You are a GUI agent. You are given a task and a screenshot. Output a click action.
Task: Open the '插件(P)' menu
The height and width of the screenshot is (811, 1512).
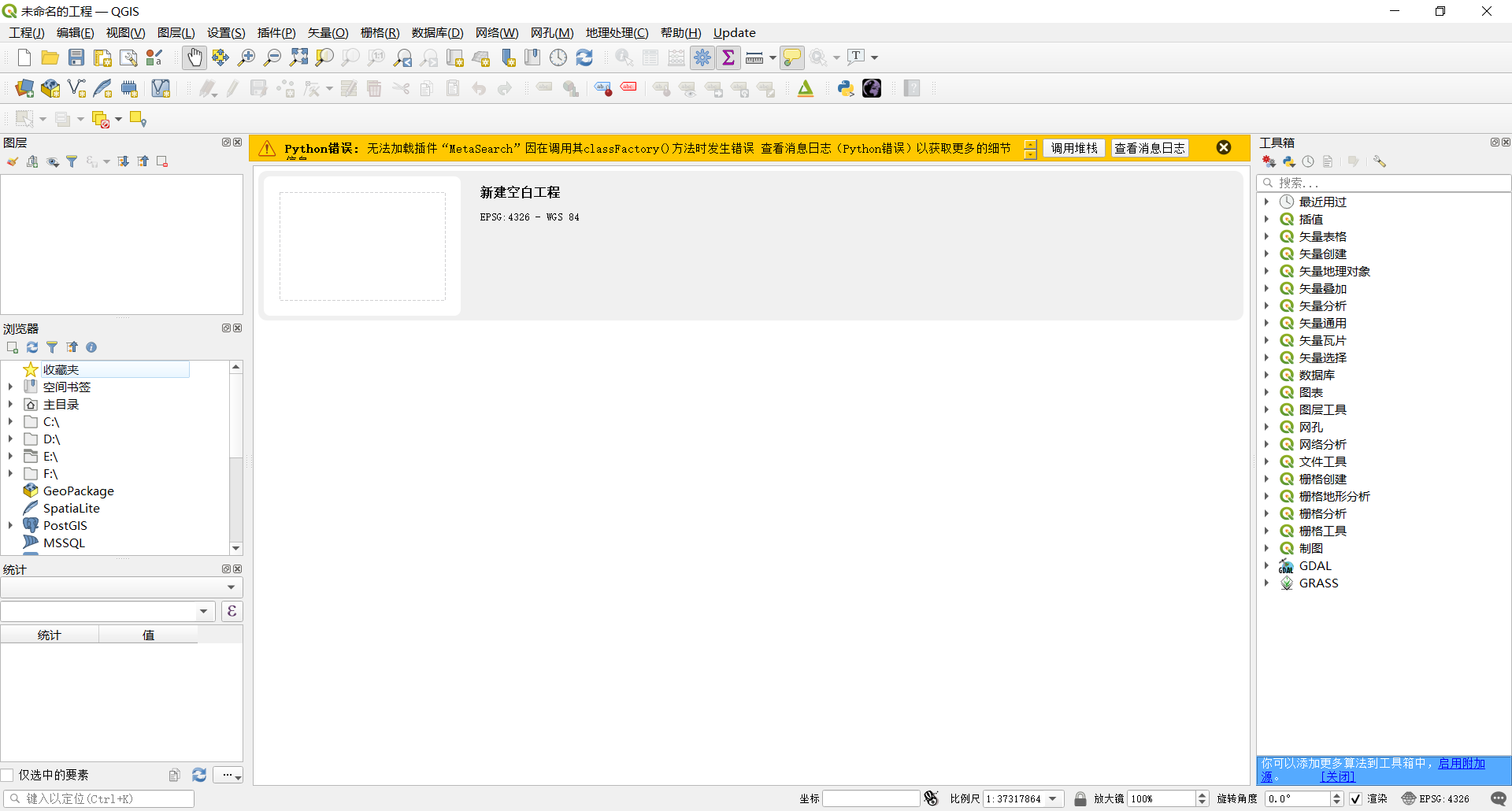(x=276, y=32)
